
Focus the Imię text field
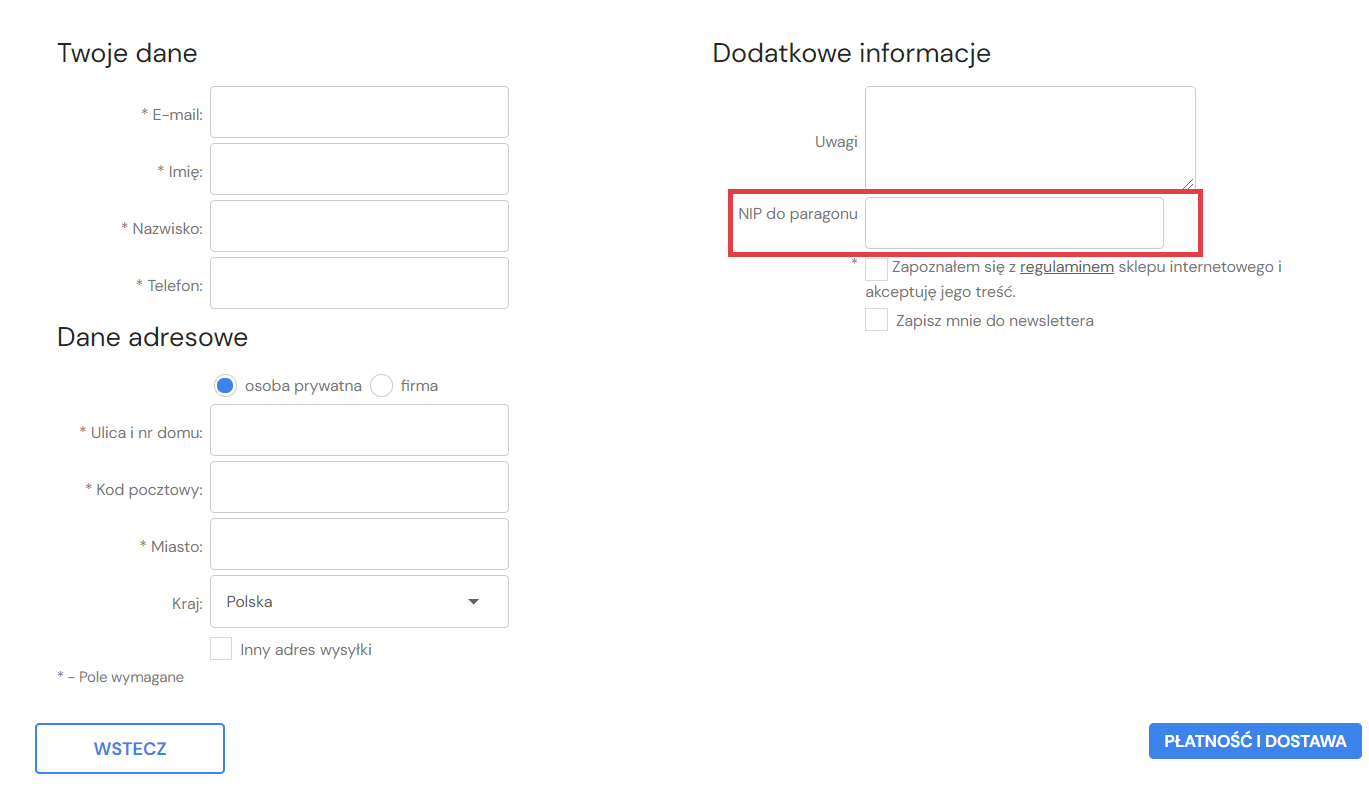click(x=359, y=169)
